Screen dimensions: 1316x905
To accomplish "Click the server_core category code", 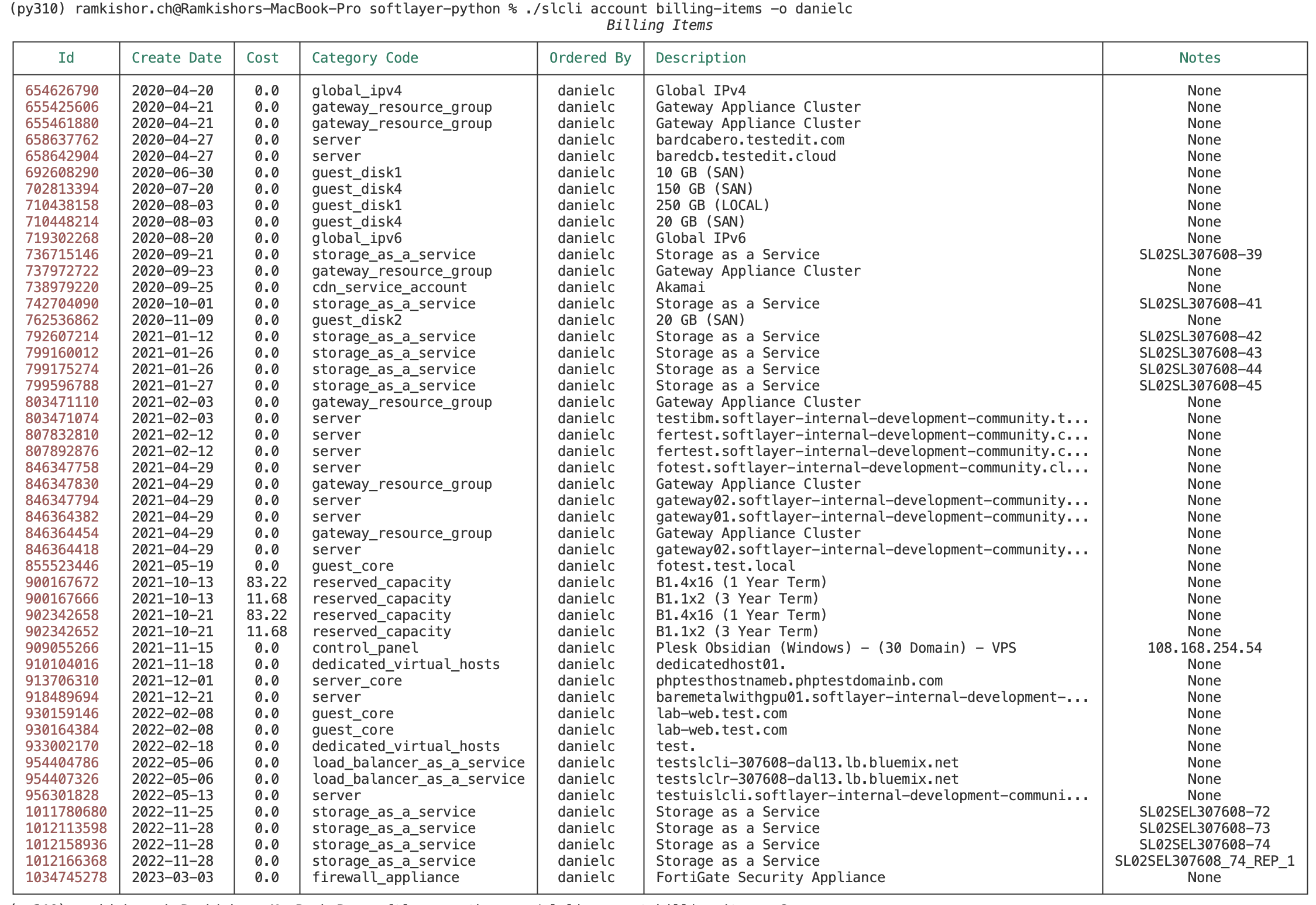I will coord(356,681).
